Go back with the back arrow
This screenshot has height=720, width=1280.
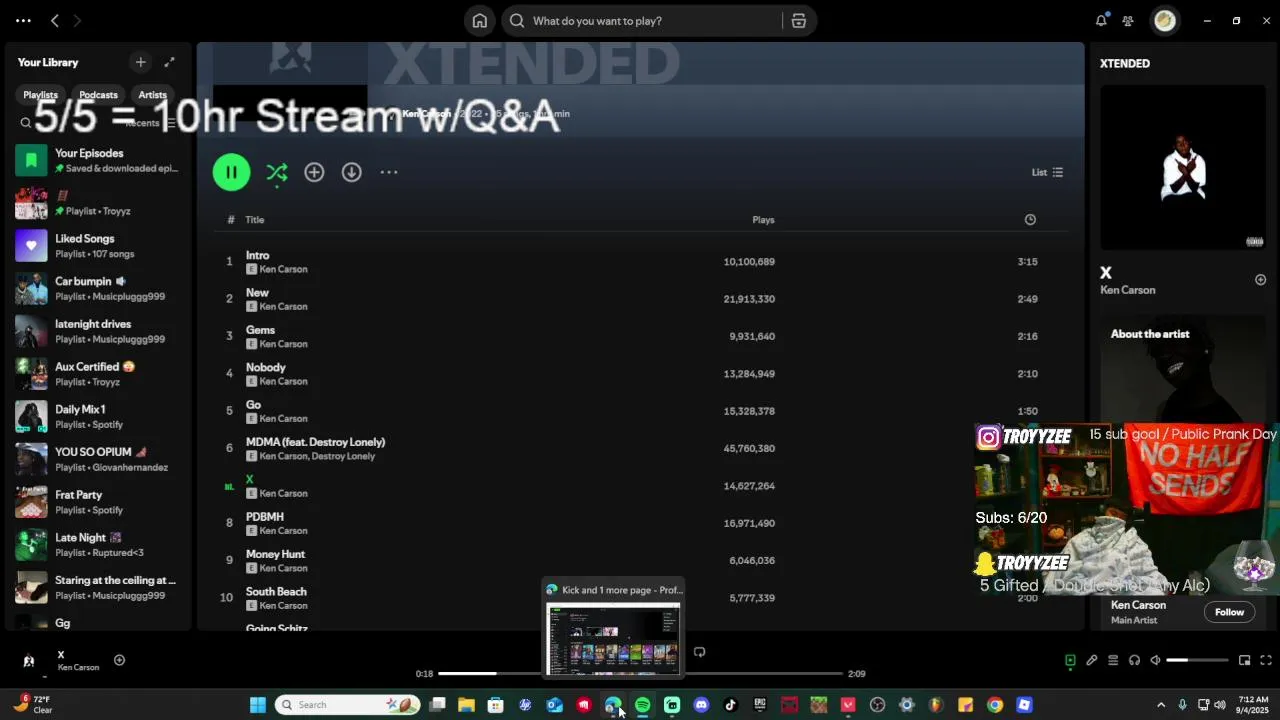pos(55,21)
